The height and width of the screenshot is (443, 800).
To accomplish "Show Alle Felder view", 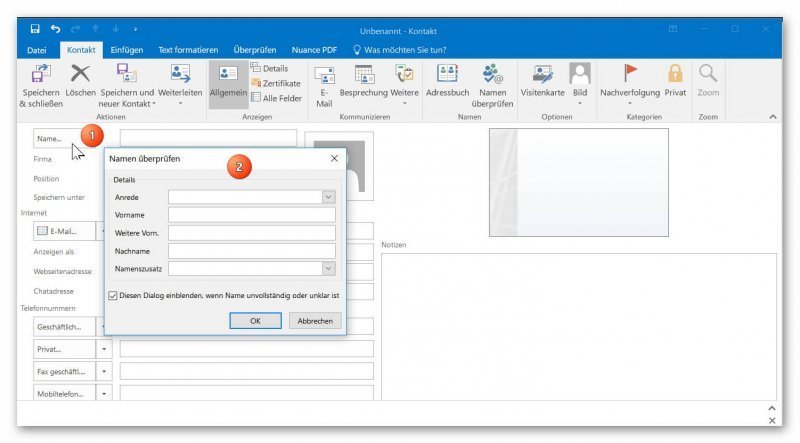I will [277, 98].
